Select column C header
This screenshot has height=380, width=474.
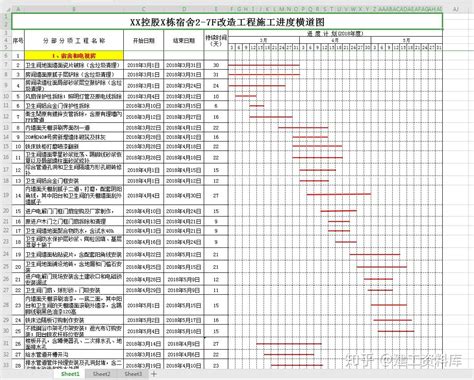pos(144,9)
